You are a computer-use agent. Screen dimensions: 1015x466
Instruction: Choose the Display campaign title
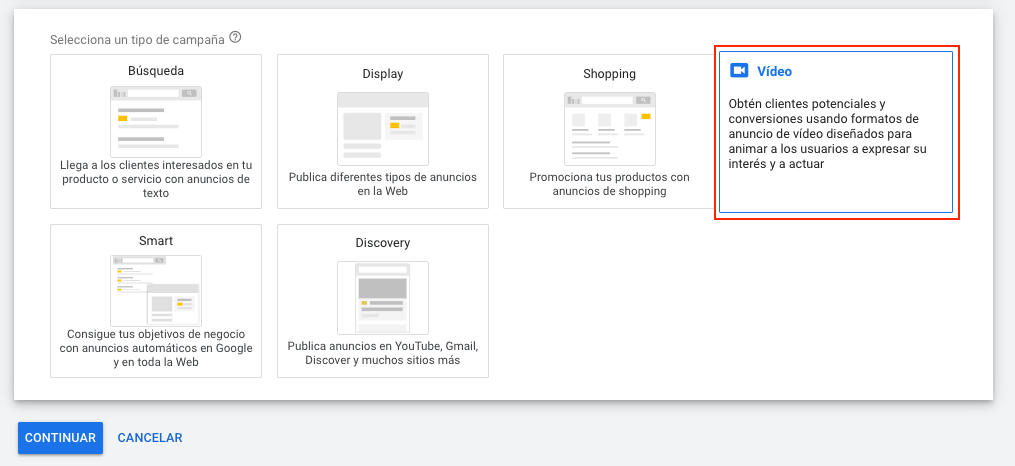pos(383,74)
